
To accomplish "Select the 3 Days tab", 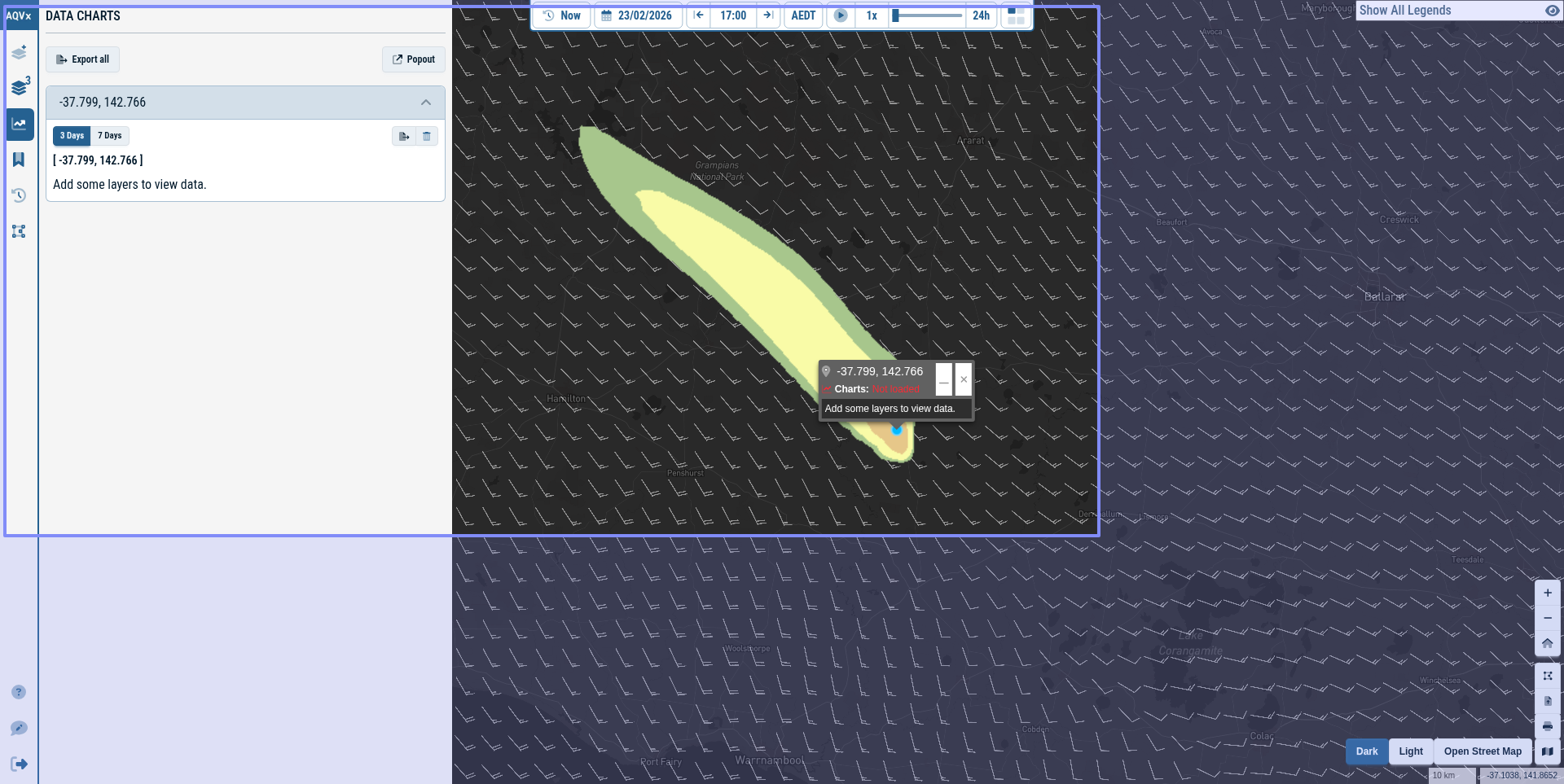I will point(72,136).
